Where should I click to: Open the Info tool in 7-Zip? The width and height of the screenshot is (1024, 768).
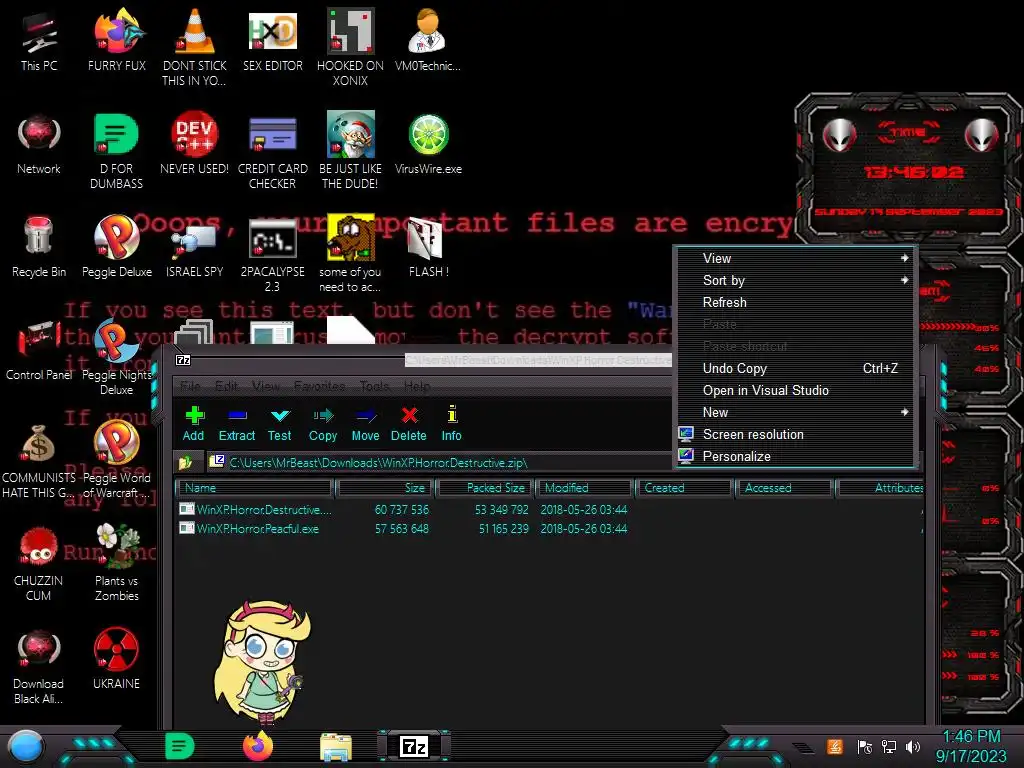[451, 423]
